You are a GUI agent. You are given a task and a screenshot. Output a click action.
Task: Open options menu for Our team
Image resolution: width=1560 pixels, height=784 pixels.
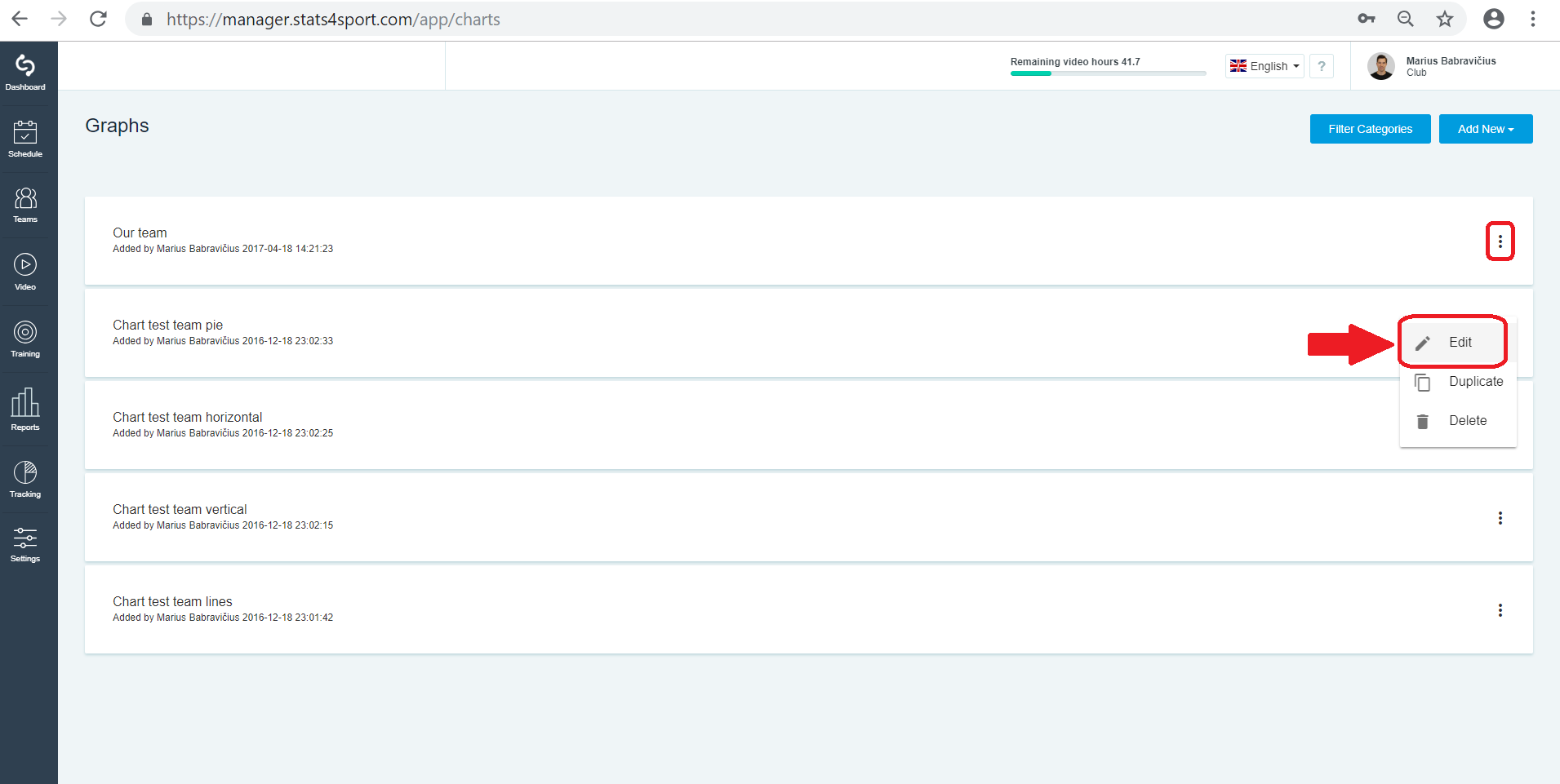coord(1500,241)
